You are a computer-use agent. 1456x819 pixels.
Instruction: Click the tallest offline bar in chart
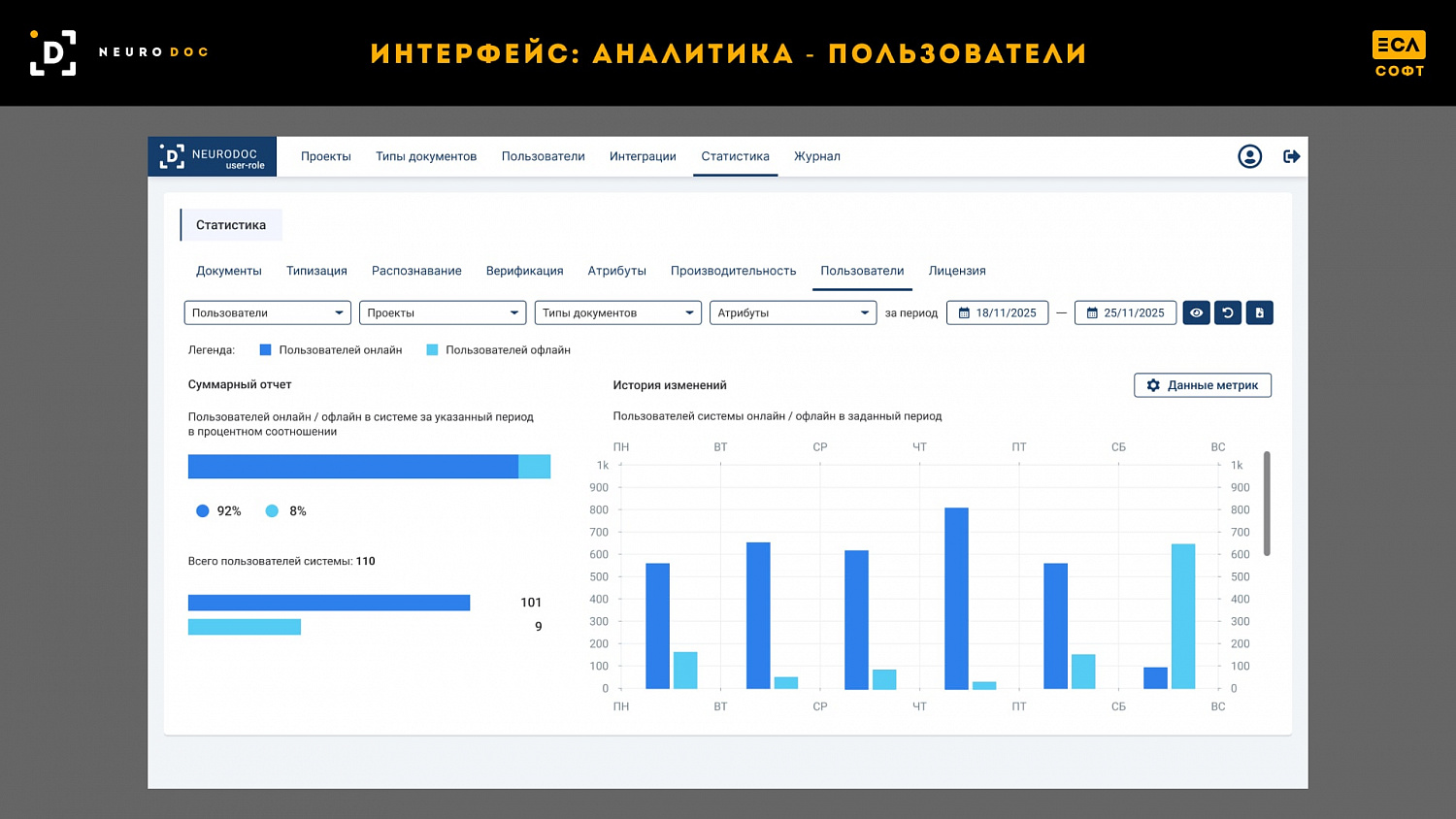pos(1183,616)
